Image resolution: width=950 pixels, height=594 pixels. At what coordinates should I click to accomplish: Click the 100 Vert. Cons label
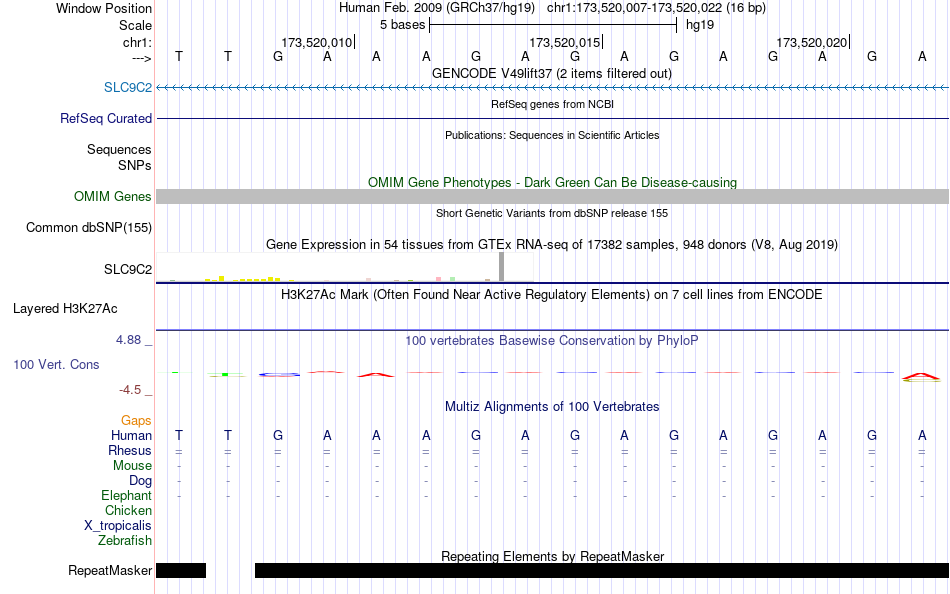coord(56,364)
